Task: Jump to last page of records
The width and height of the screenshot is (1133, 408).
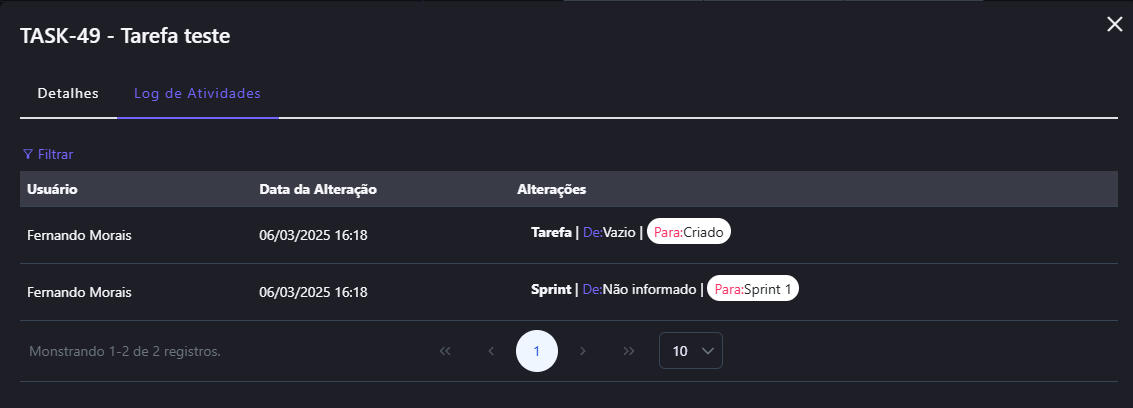Action: [x=629, y=351]
